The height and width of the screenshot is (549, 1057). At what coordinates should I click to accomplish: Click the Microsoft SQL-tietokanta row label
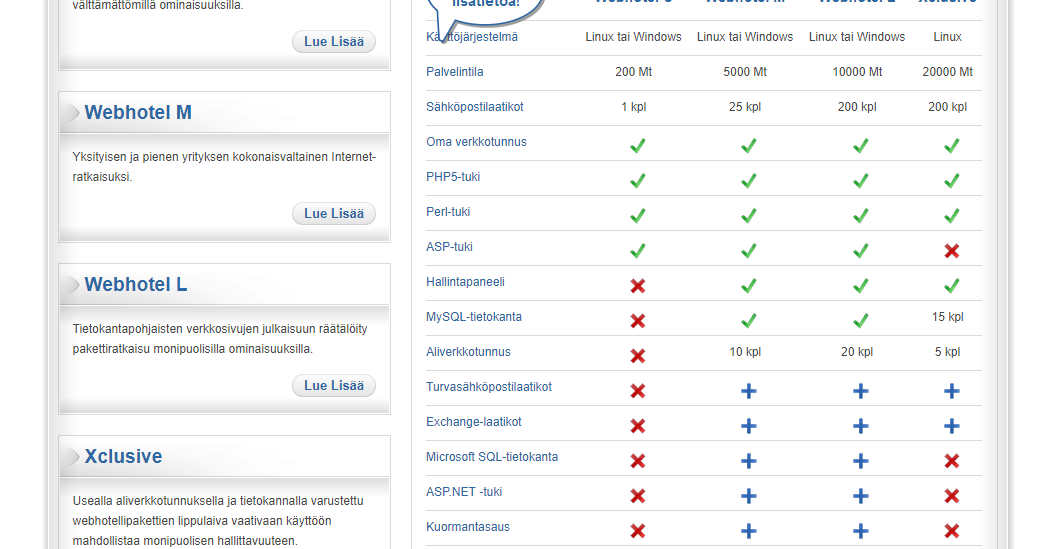(491, 457)
